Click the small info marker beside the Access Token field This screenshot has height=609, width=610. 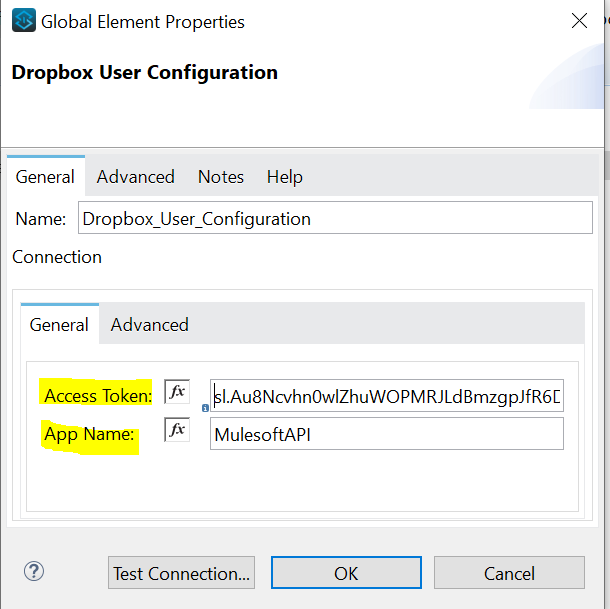205,407
